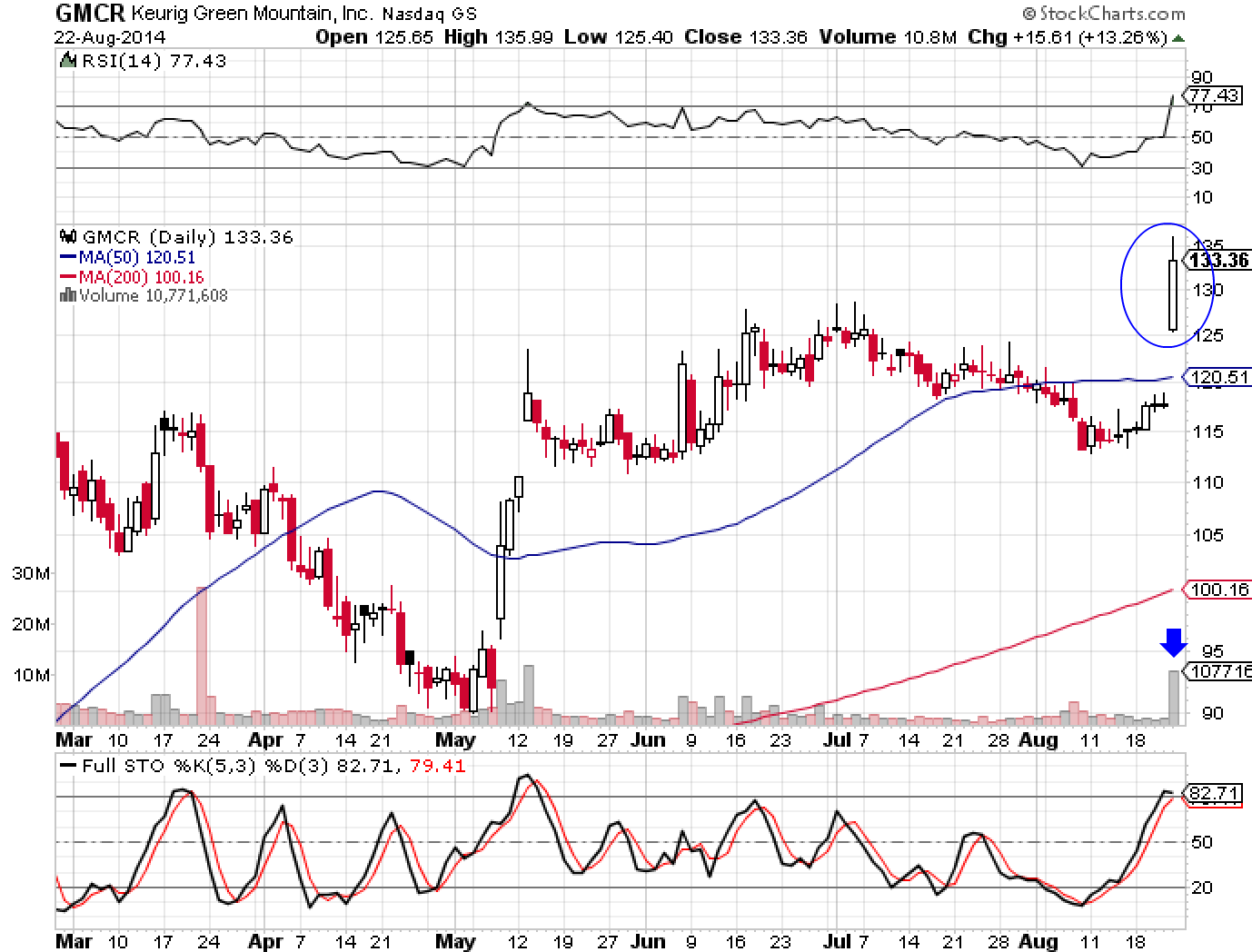The height and width of the screenshot is (952, 1252).
Task: Click the Chg +15.61 (+13.26%) value
Action: 1068,37
